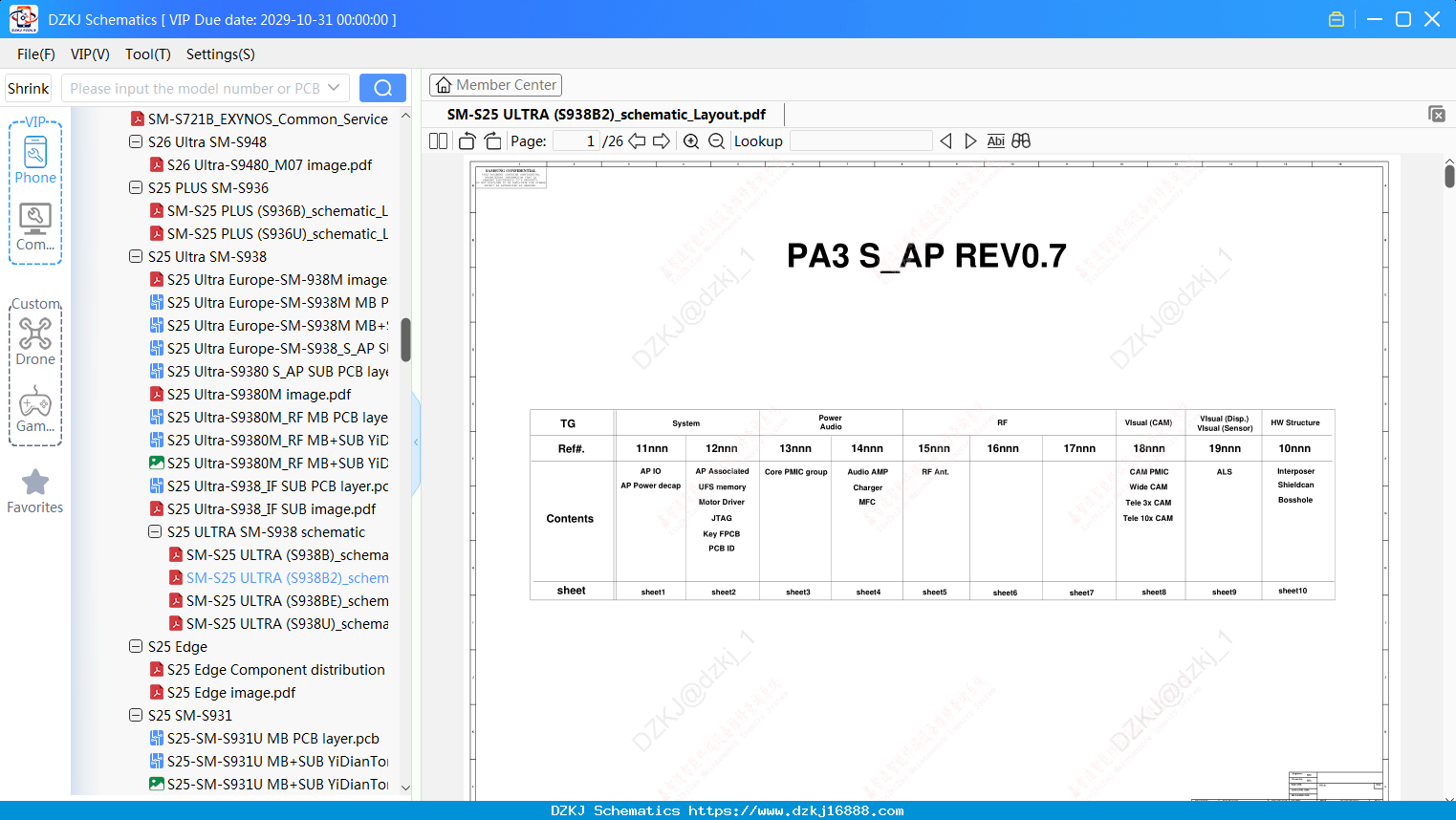Open the model number dropdown arrow
The height and width of the screenshot is (820, 1456).
pyautogui.click(x=334, y=88)
